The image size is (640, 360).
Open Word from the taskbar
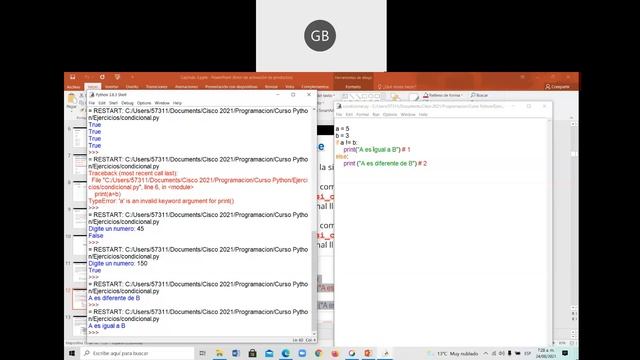[x=236, y=353]
